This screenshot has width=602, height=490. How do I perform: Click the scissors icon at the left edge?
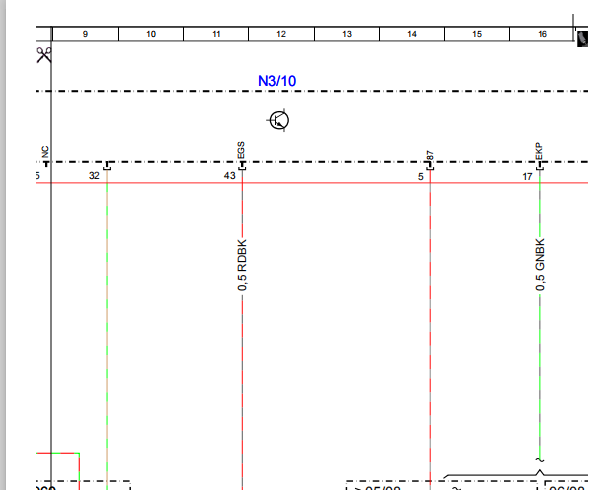(44, 55)
